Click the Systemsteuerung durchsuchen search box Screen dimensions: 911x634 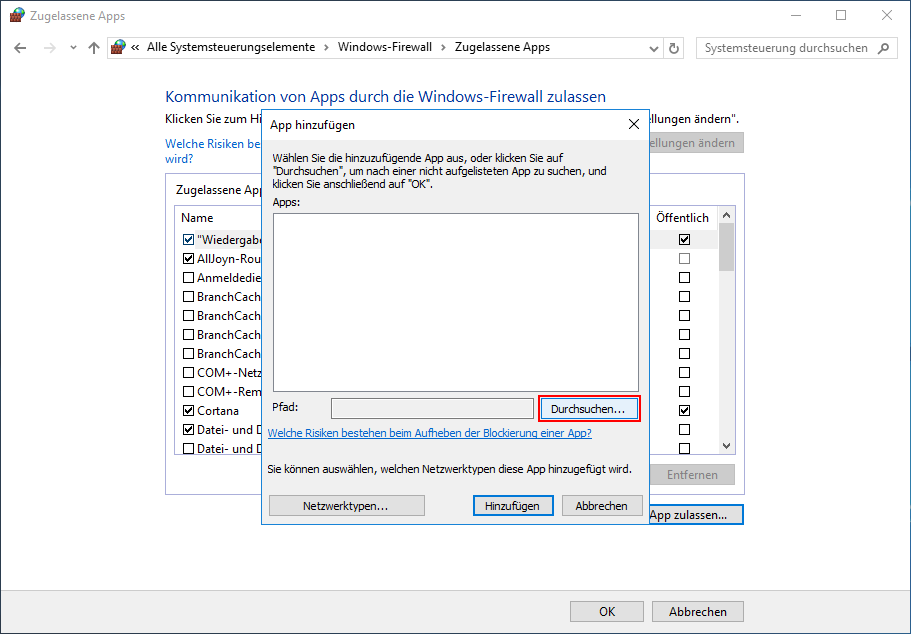point(797,48)
